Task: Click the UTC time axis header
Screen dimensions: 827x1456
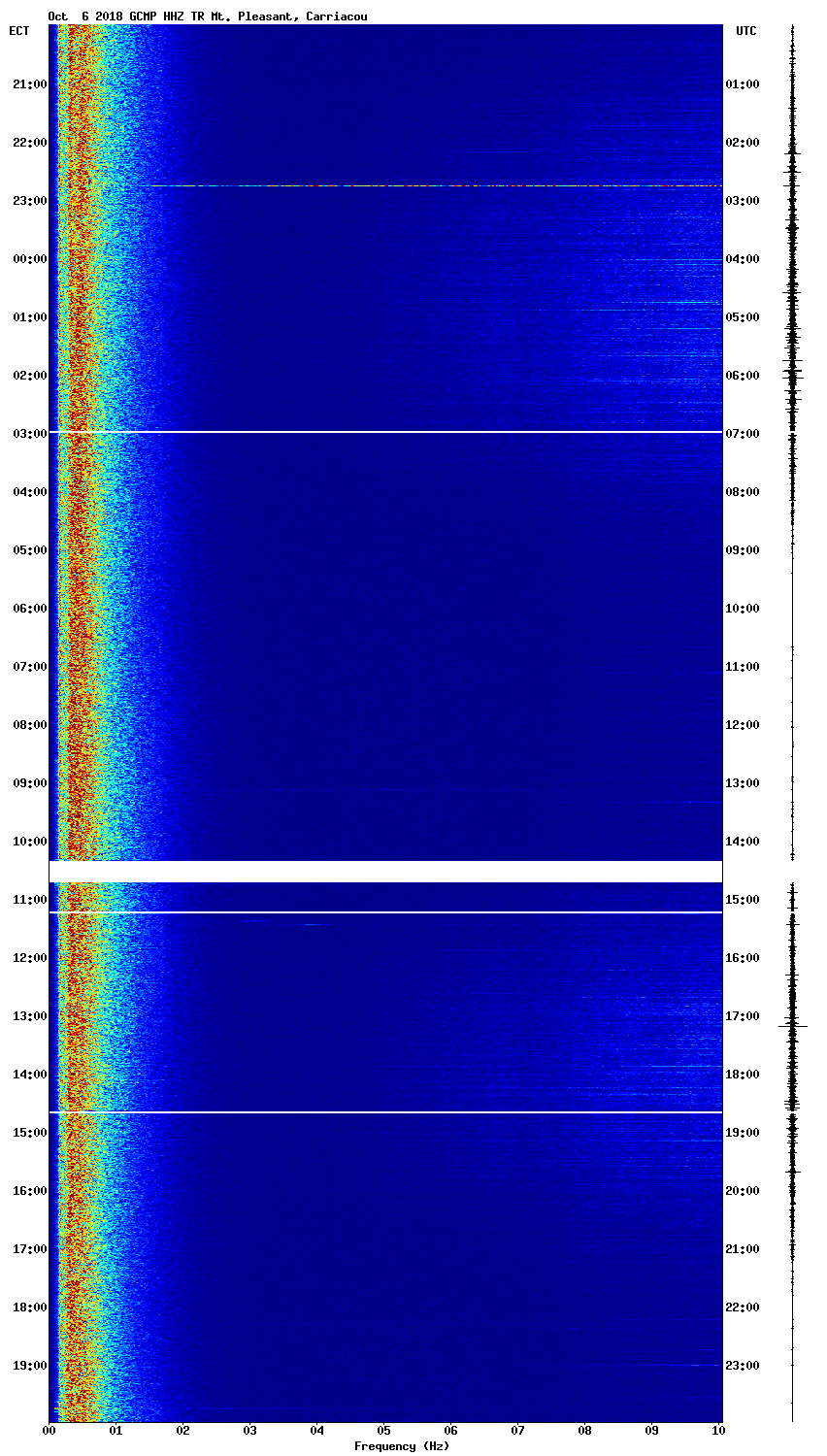Action: [x=745, y=31]
